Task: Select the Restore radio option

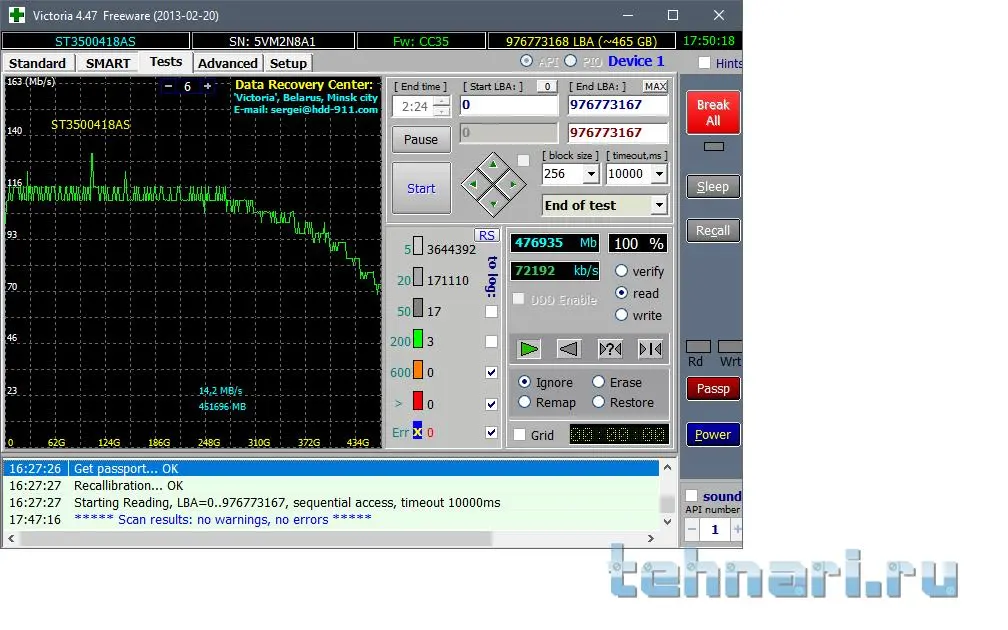Action: [598, 402]
